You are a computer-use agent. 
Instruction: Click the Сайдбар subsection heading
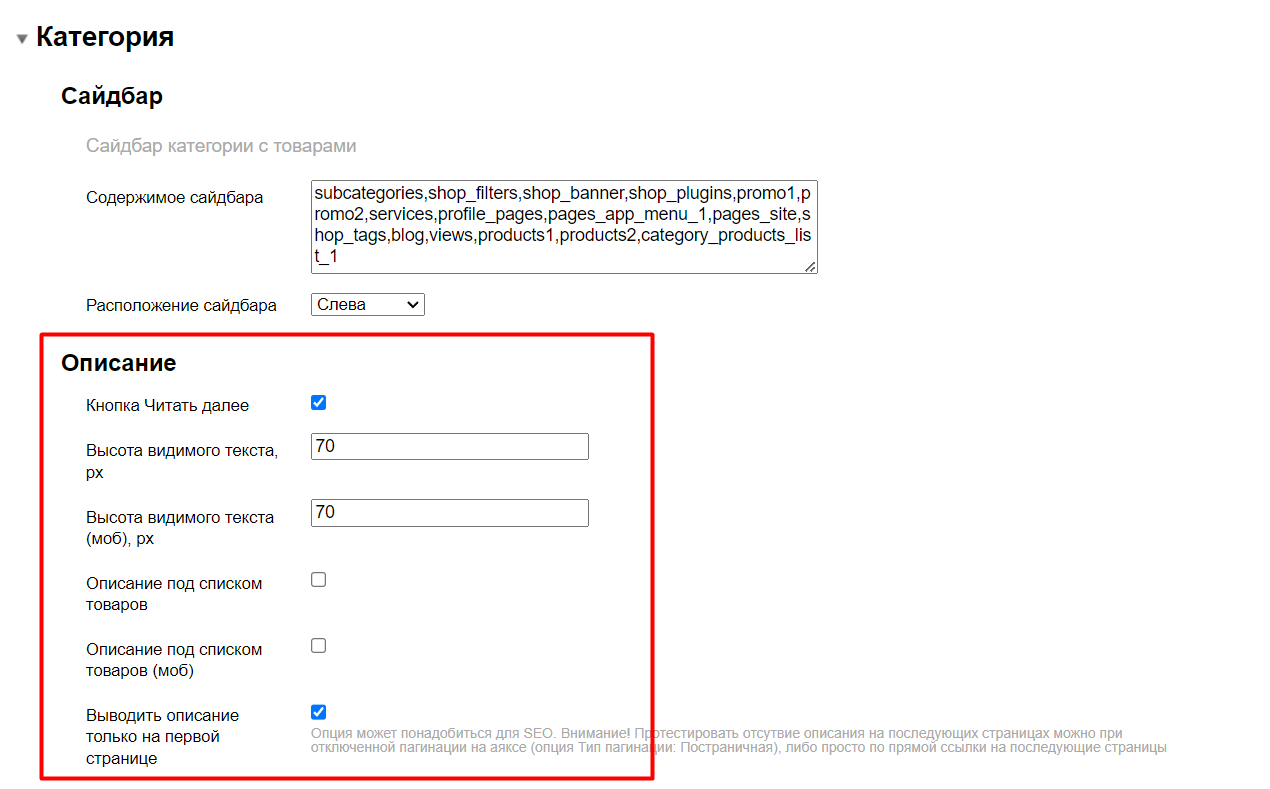click(x=112, y=96)
